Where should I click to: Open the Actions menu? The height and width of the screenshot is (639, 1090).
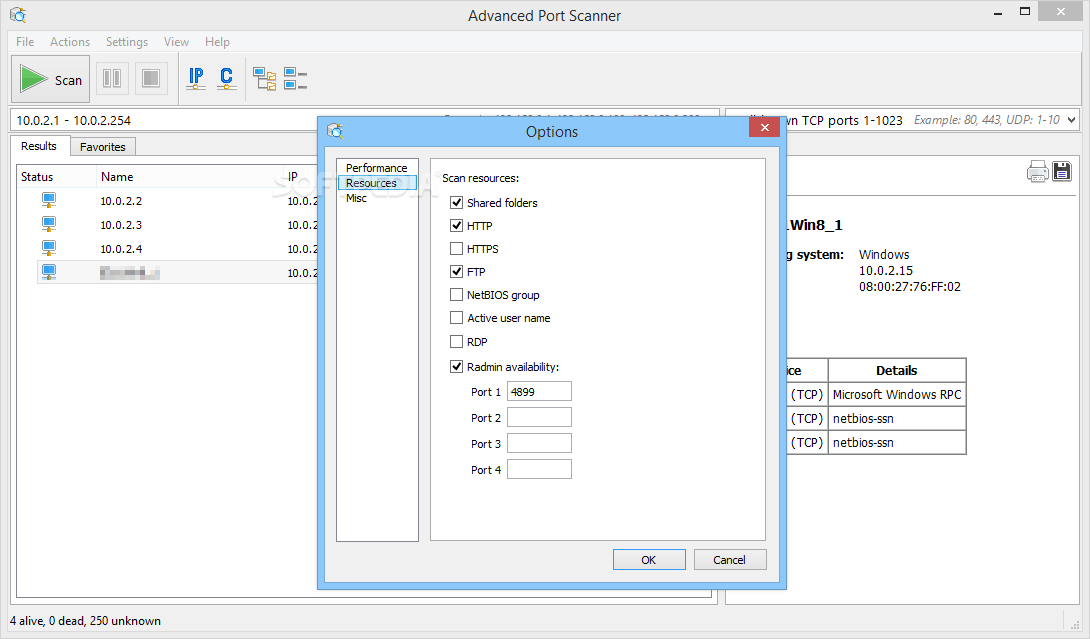[x=70, y=42]
